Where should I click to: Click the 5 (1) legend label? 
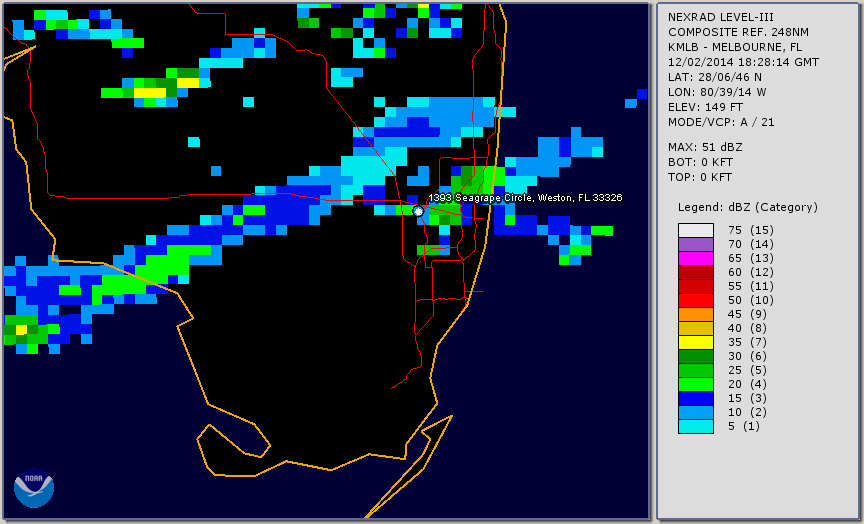click(744, 426)
